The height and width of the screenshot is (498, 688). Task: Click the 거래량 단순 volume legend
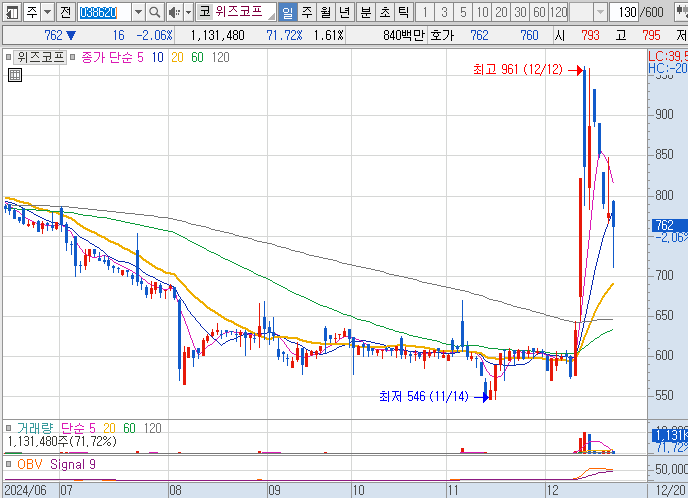[x=56, y=428]
